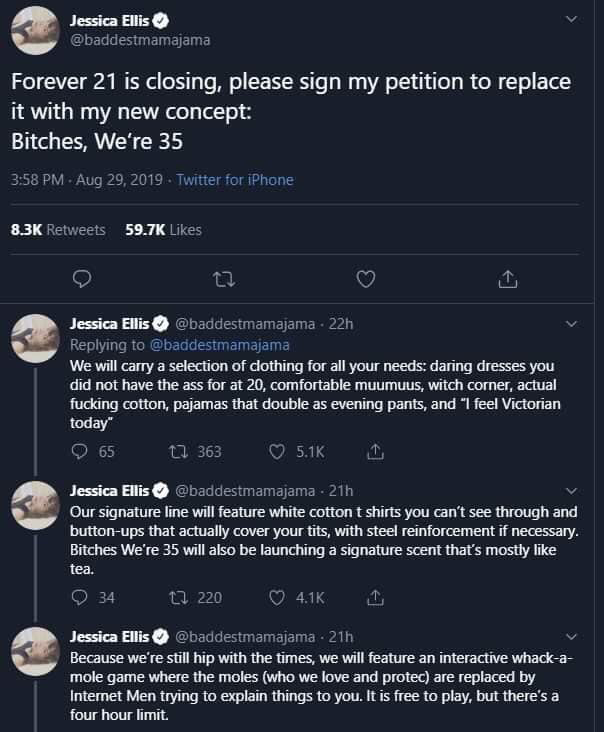Share the main Forever 21 tweet
The width and height of the screenshot is (604, 732).
click(x=507, y=279)
